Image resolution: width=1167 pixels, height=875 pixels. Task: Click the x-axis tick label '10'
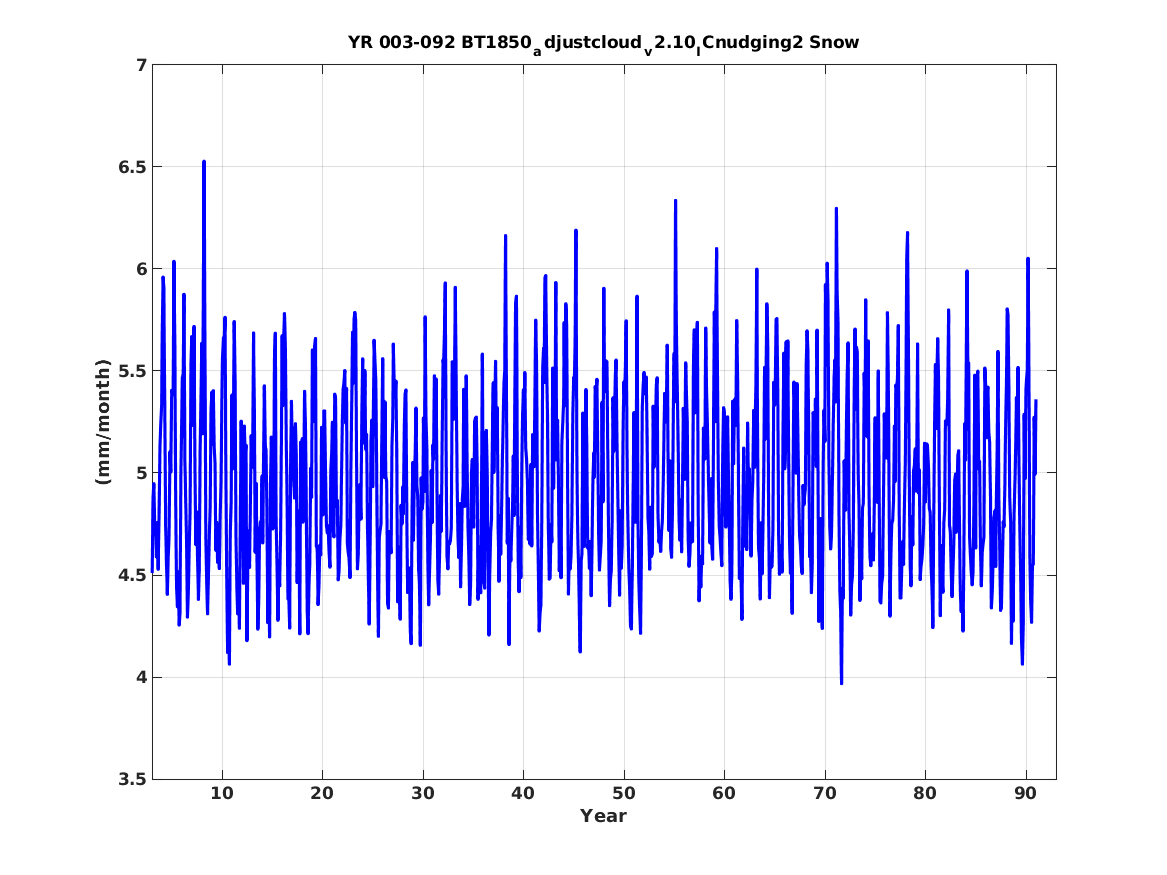point(222,793)
